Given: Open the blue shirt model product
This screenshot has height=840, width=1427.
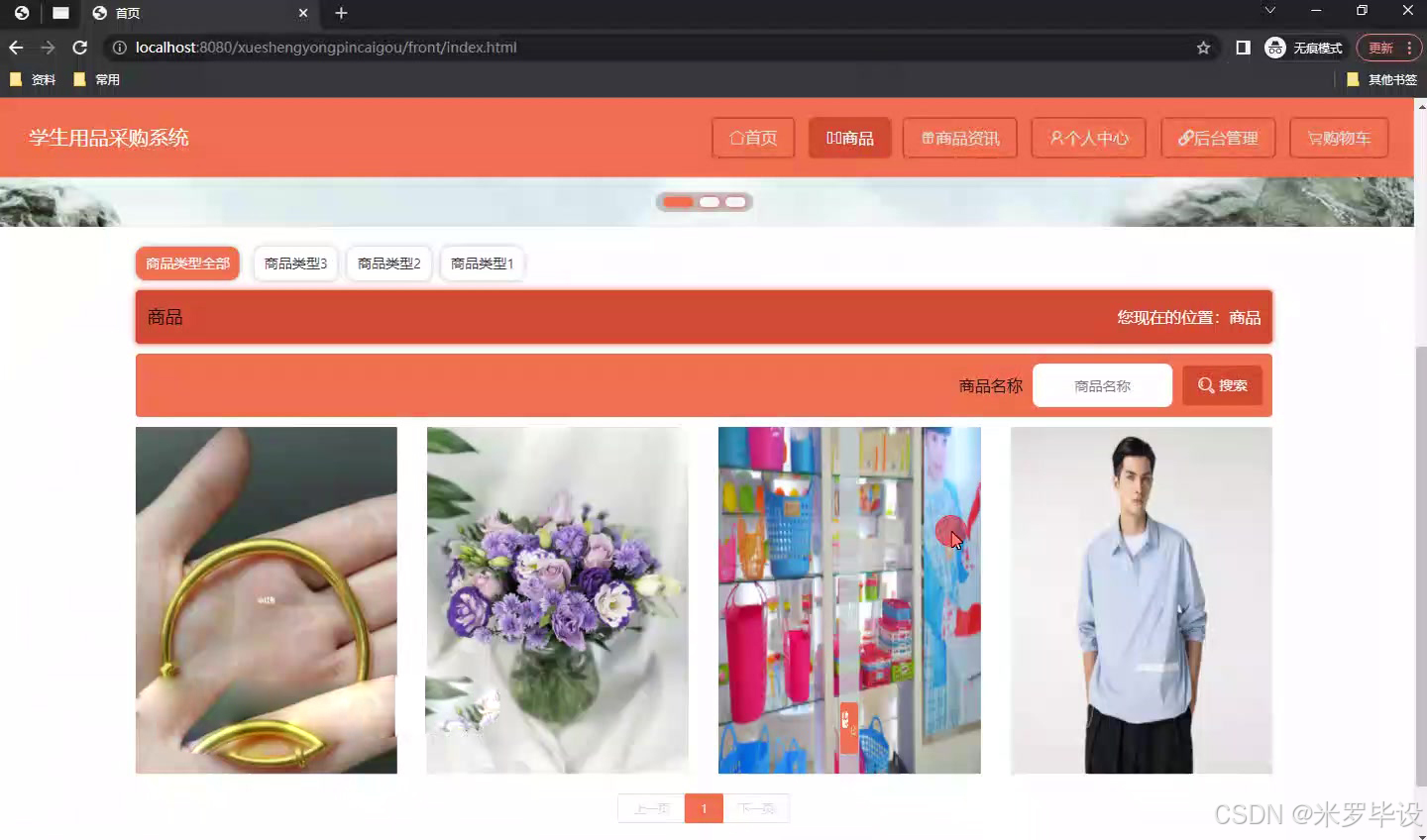Looking at the screenshot, I should point(1141,600).
